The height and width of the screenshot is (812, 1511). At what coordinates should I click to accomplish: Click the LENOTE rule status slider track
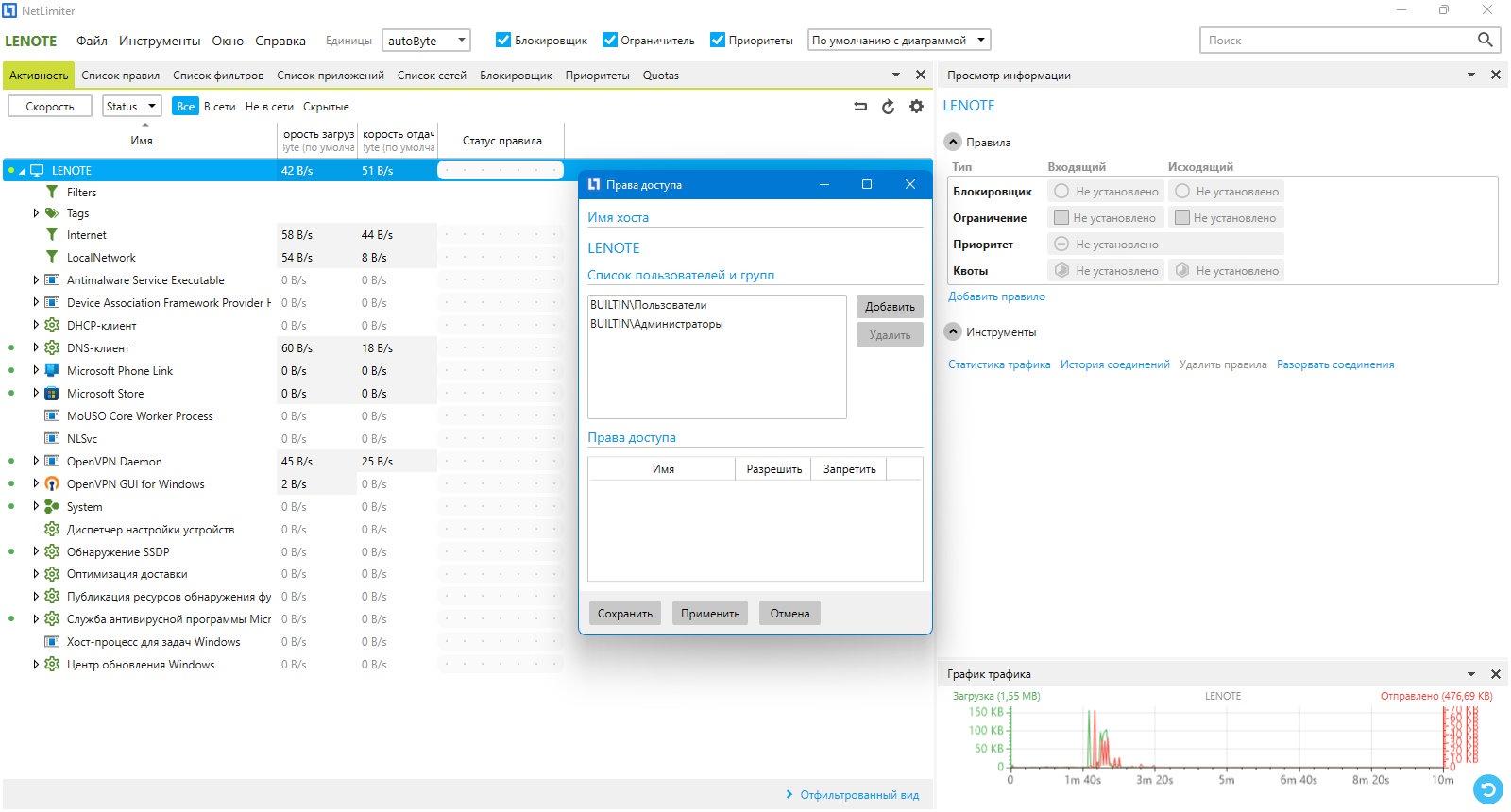click(x=501, y=171)
